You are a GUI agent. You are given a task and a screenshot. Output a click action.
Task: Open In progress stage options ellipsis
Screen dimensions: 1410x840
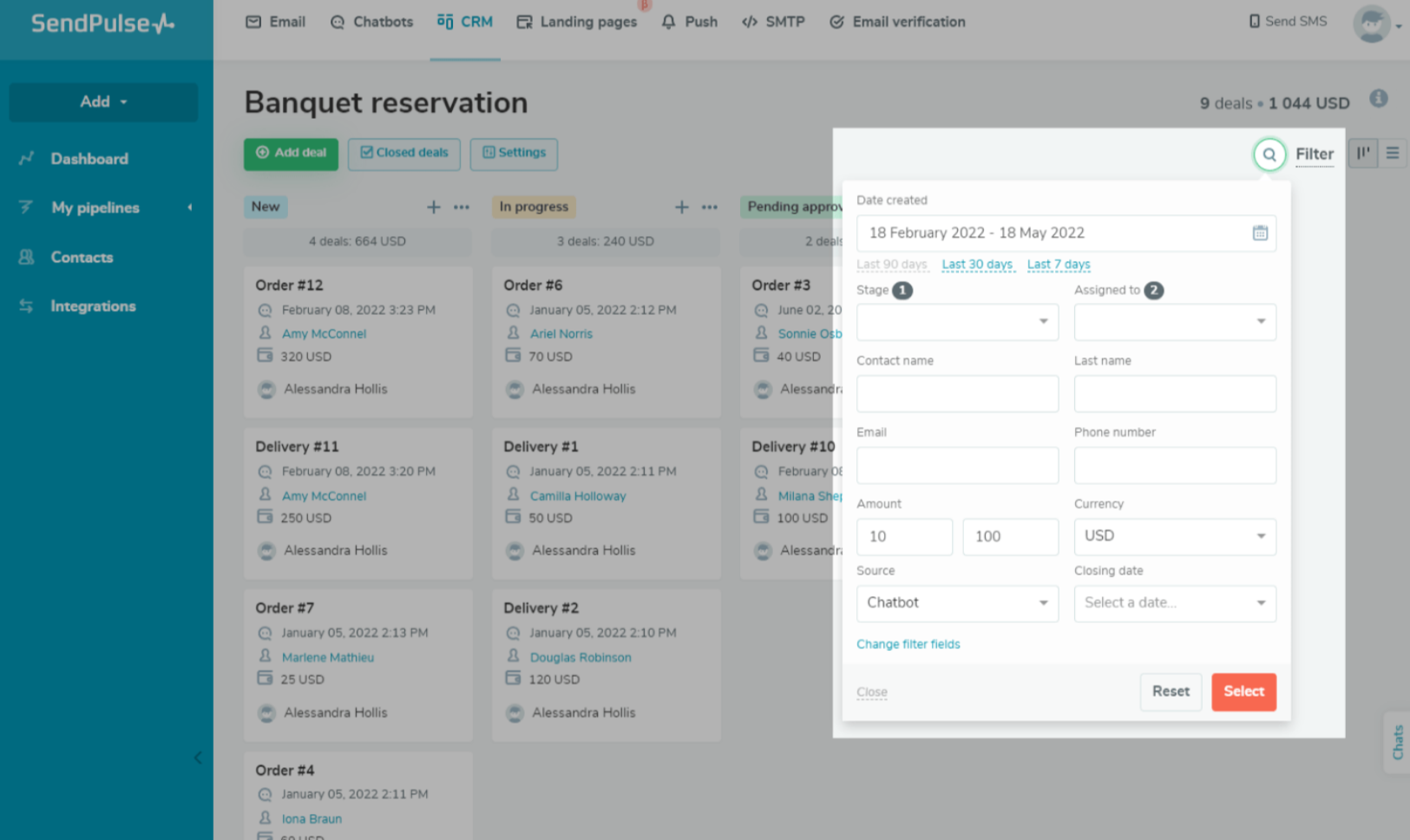710,207
